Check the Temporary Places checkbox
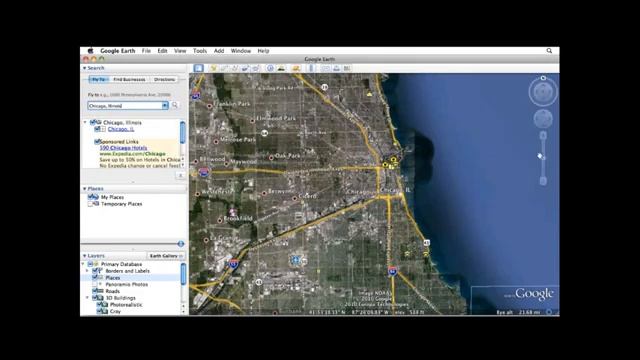Screen dimensions: 640x360 click(91, 204)
